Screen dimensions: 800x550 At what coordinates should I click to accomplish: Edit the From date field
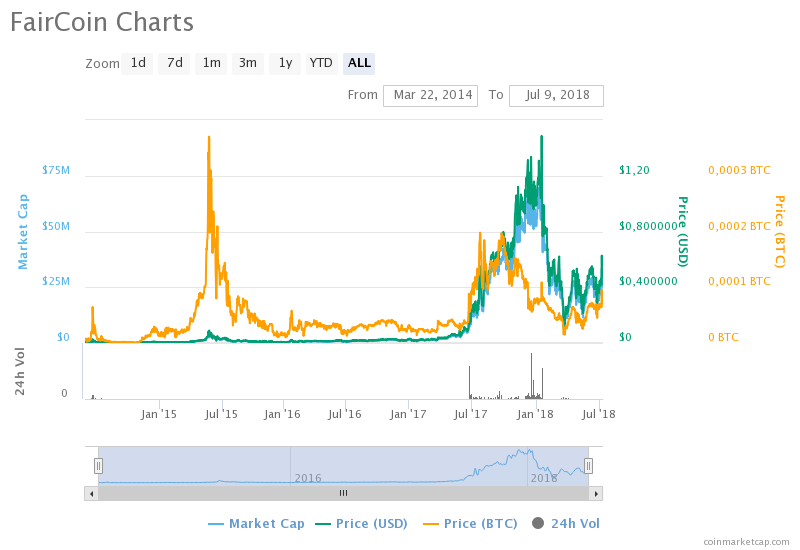click(x=431, y=95)
